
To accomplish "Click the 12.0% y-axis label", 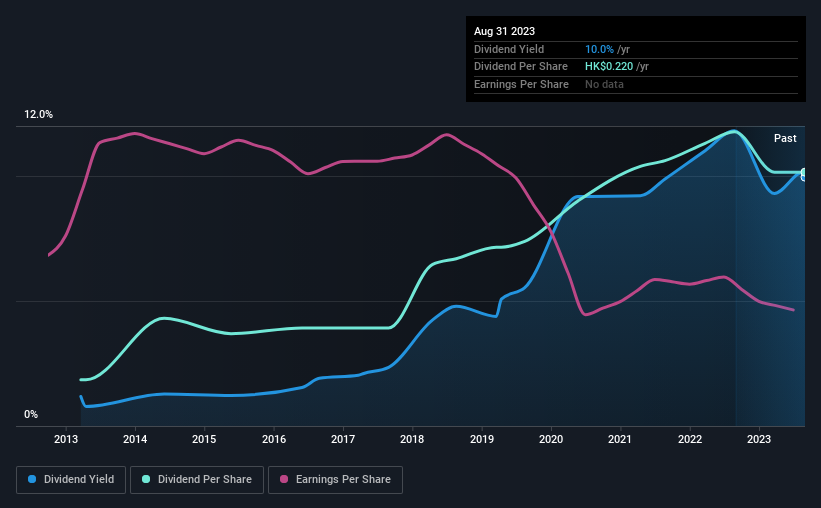I will (38, 114).
